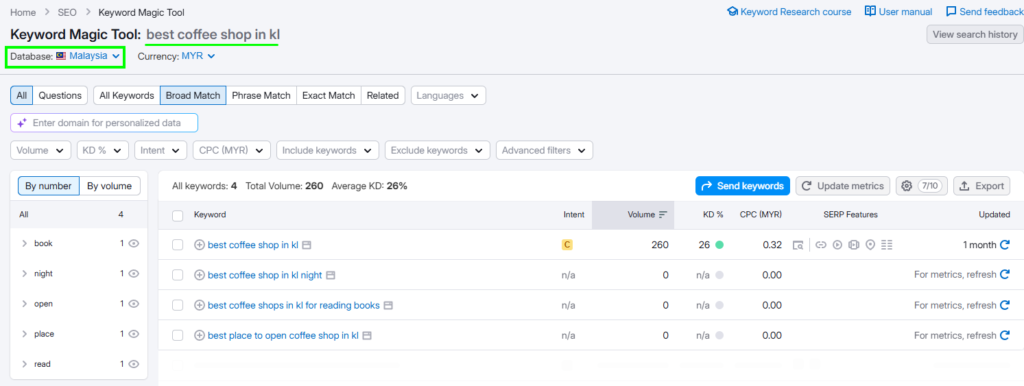Open column settings gear showing 7/10
Viewport: 1024px width, 386px height.
point(921,186)
